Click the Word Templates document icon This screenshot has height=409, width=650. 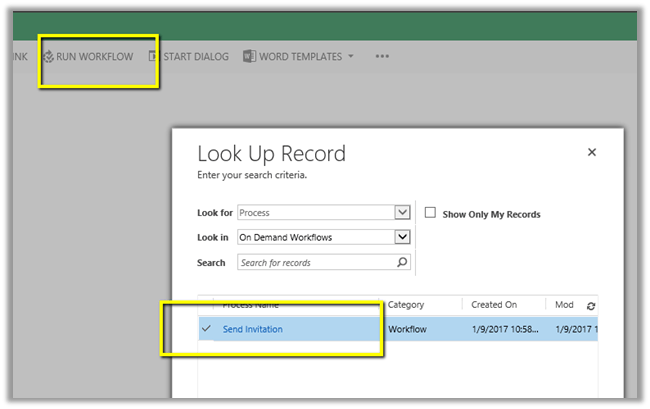249,57
